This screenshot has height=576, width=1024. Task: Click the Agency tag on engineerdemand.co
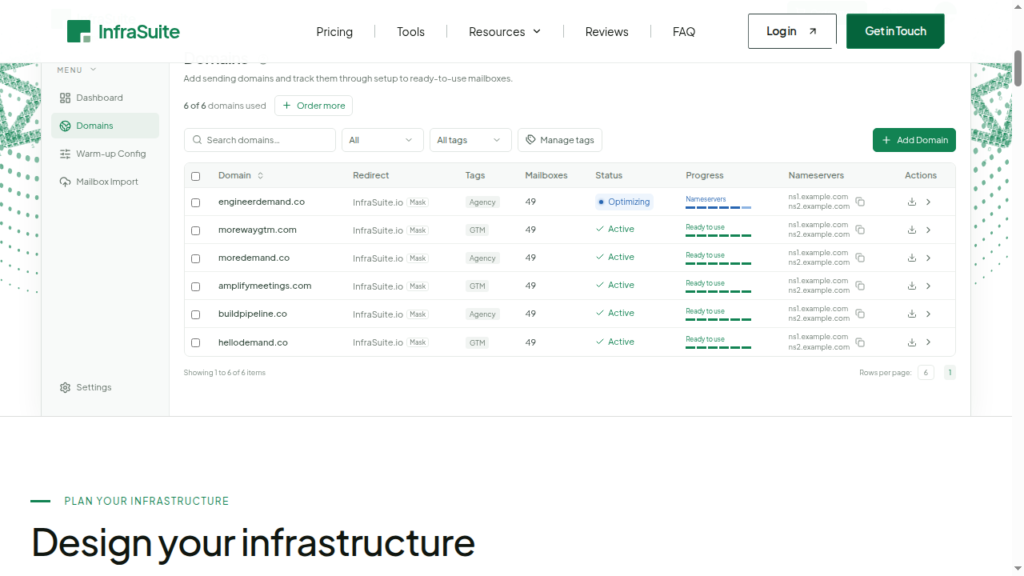pos(482,202)
